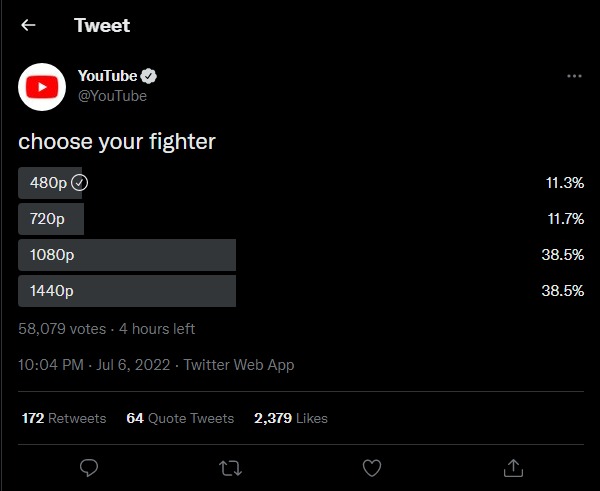Select the 1080p poll option bar
The height and width of the screenshot is (491, 600).
[x=127, y=255]
